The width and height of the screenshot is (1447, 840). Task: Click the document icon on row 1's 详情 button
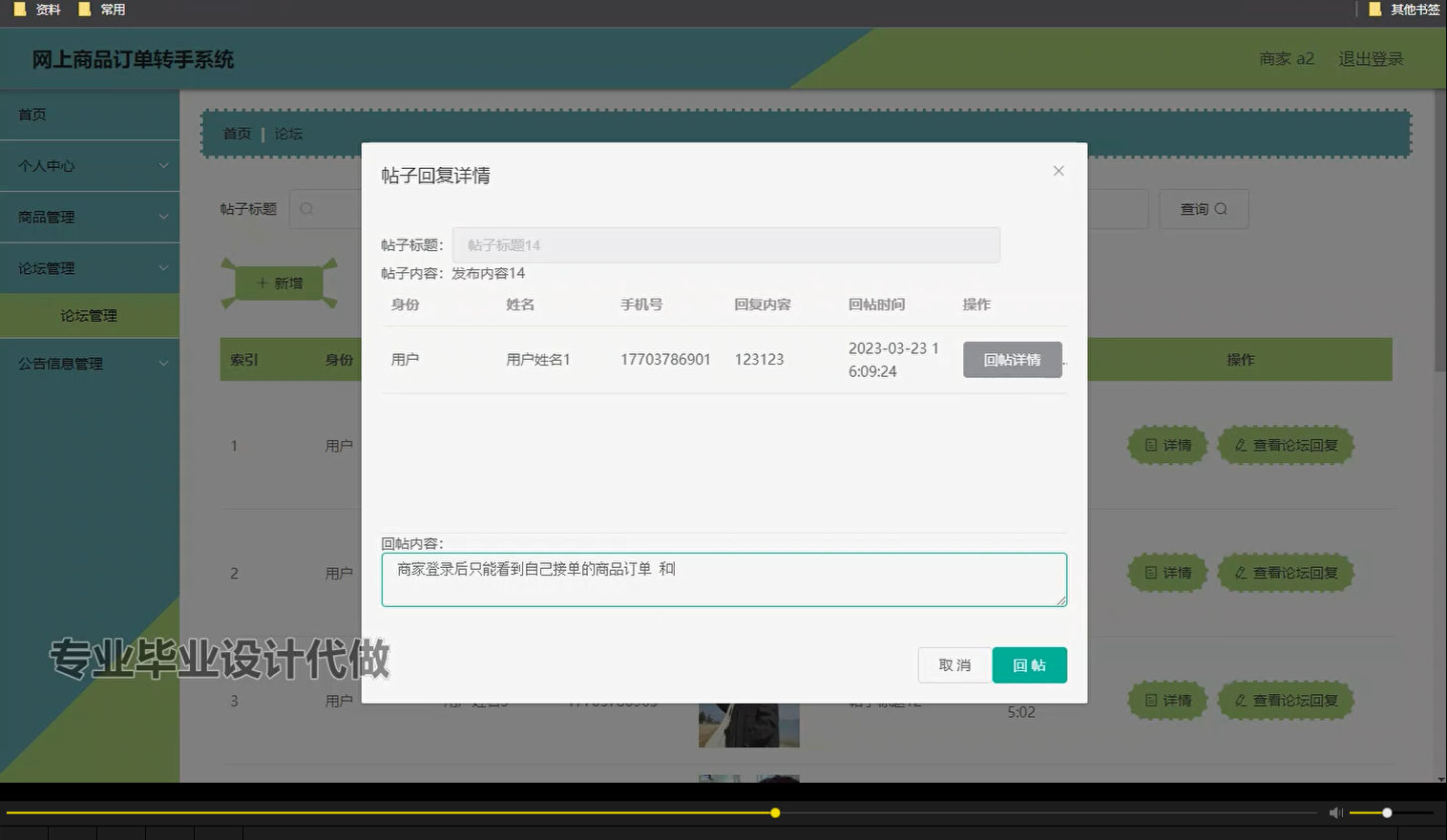pos(1151,445)
